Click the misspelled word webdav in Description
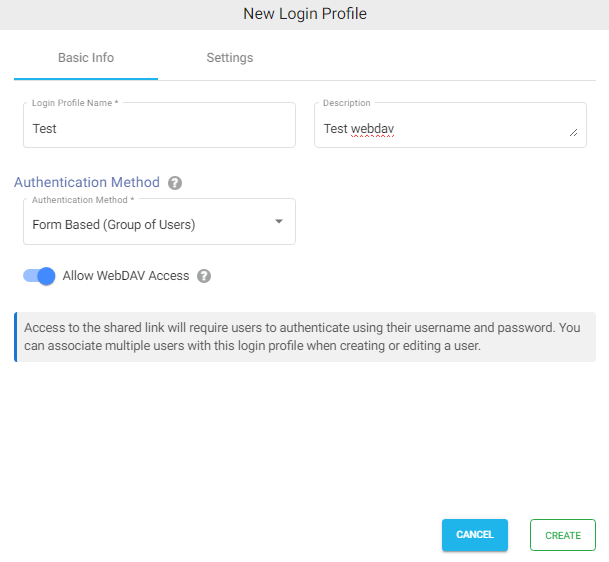The image size is (609, 562). 372,129
